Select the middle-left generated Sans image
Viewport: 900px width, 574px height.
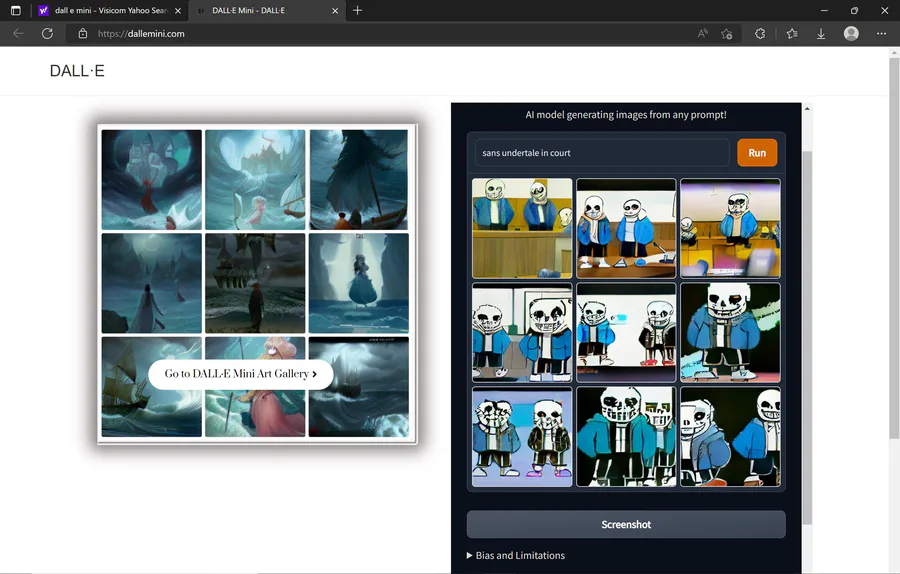[x=522, y=332]
